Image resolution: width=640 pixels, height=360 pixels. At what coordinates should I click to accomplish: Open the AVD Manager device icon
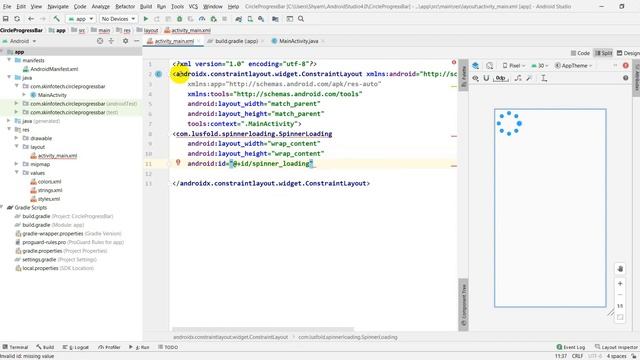[x=250, y=19]
